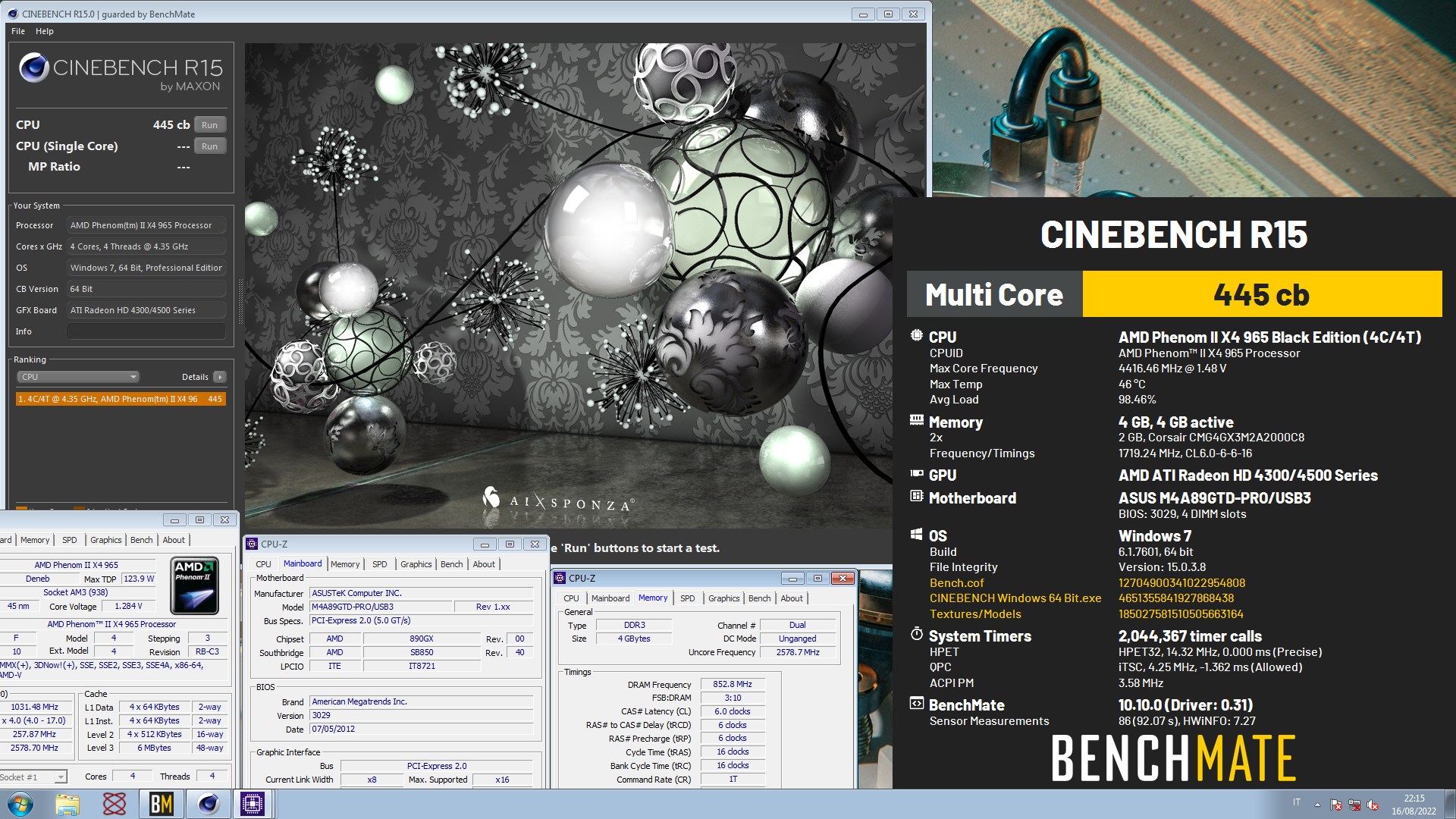Screen dimensions: 1456x819
Task: Open the Windows Start menu
Action: pyautogui.click(x=20, y=804)
